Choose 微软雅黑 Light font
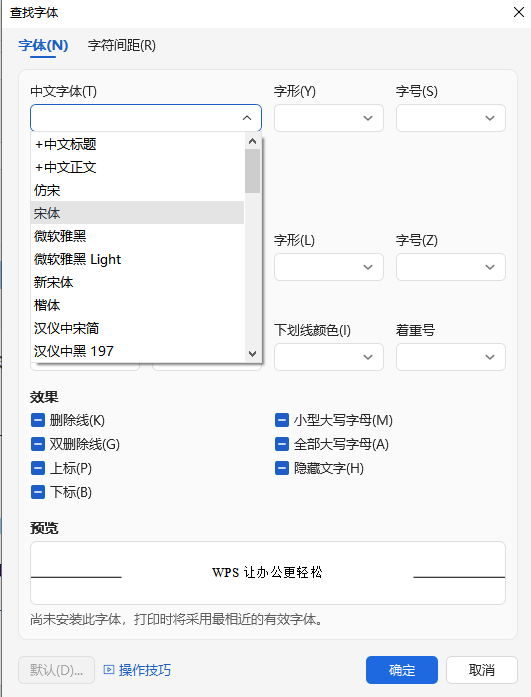The height and width of the screenshot is (697, 531). pyautogui.click(x=138, y=259)
